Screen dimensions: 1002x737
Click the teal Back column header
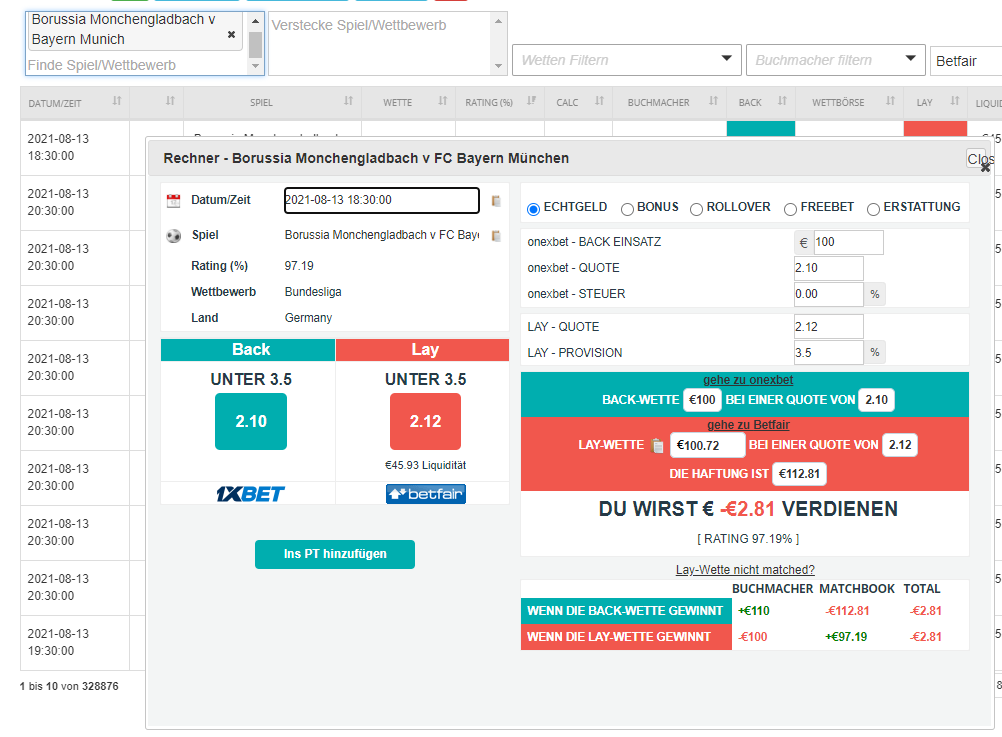[248, 350]
